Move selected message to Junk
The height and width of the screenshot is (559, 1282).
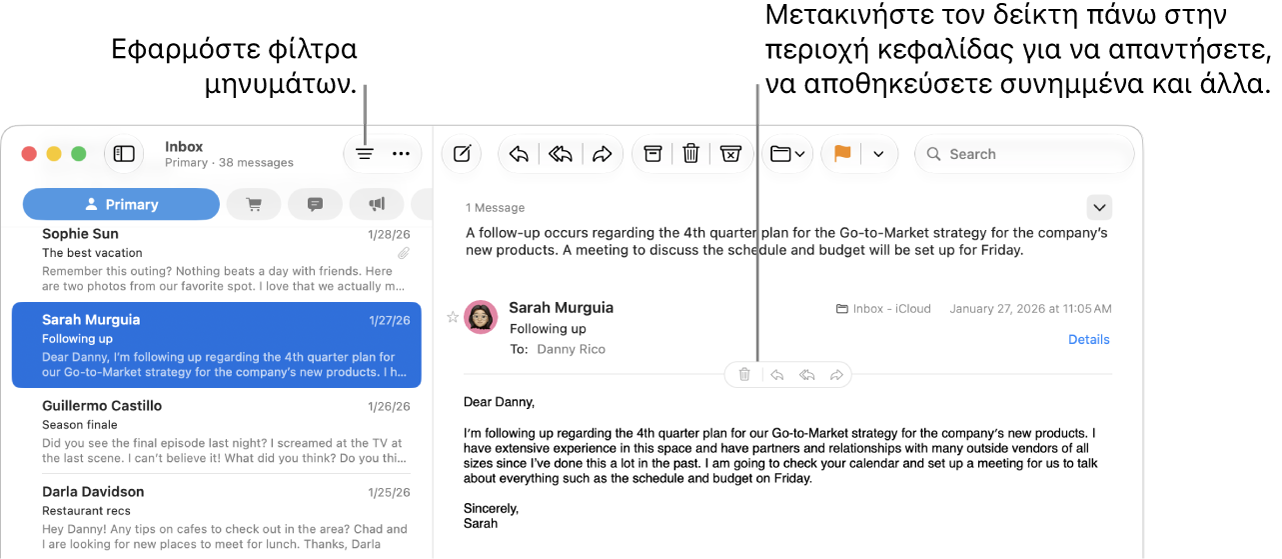point(731,154)
